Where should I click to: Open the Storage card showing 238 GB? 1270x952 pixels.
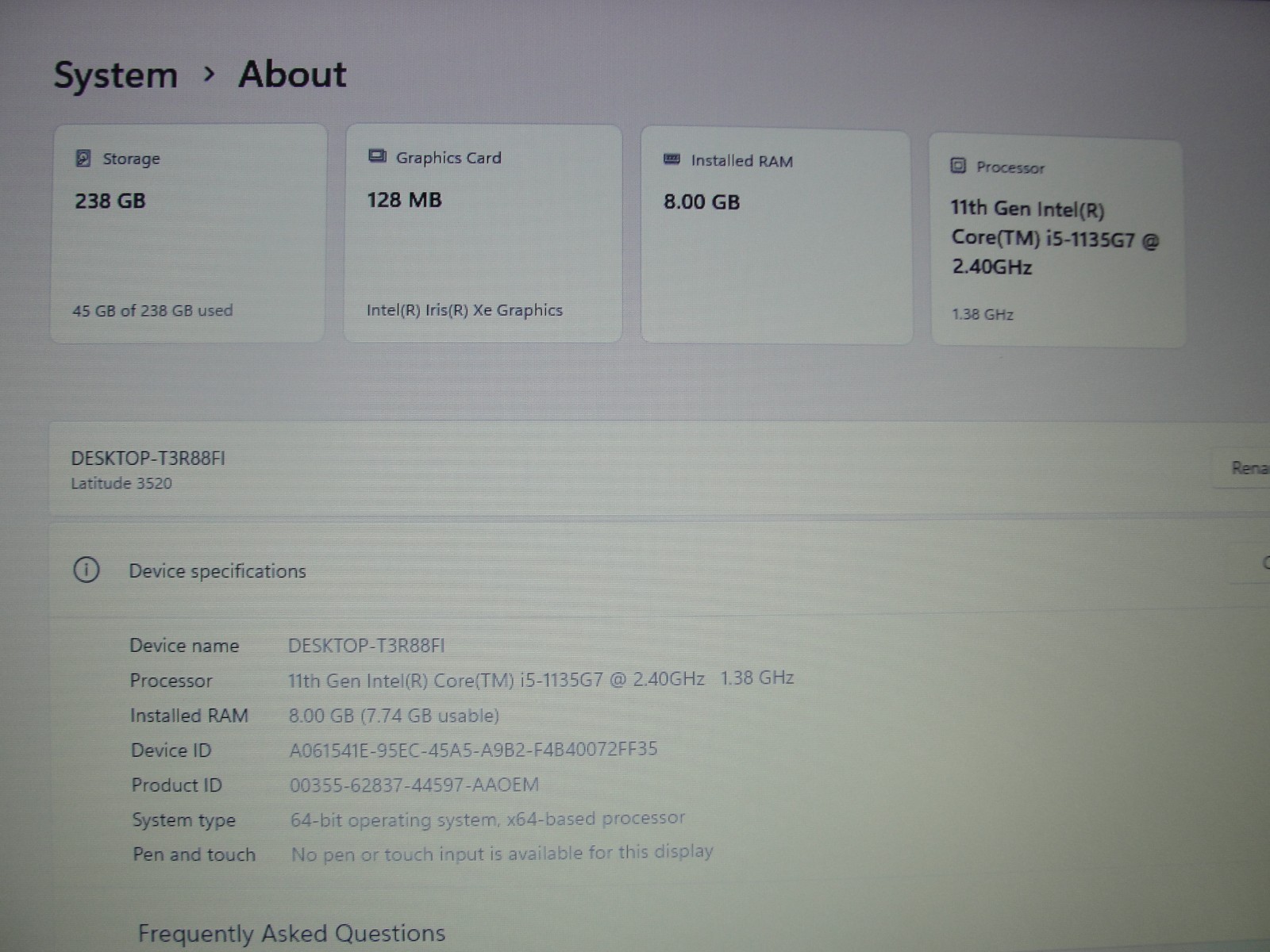point(189,233)
